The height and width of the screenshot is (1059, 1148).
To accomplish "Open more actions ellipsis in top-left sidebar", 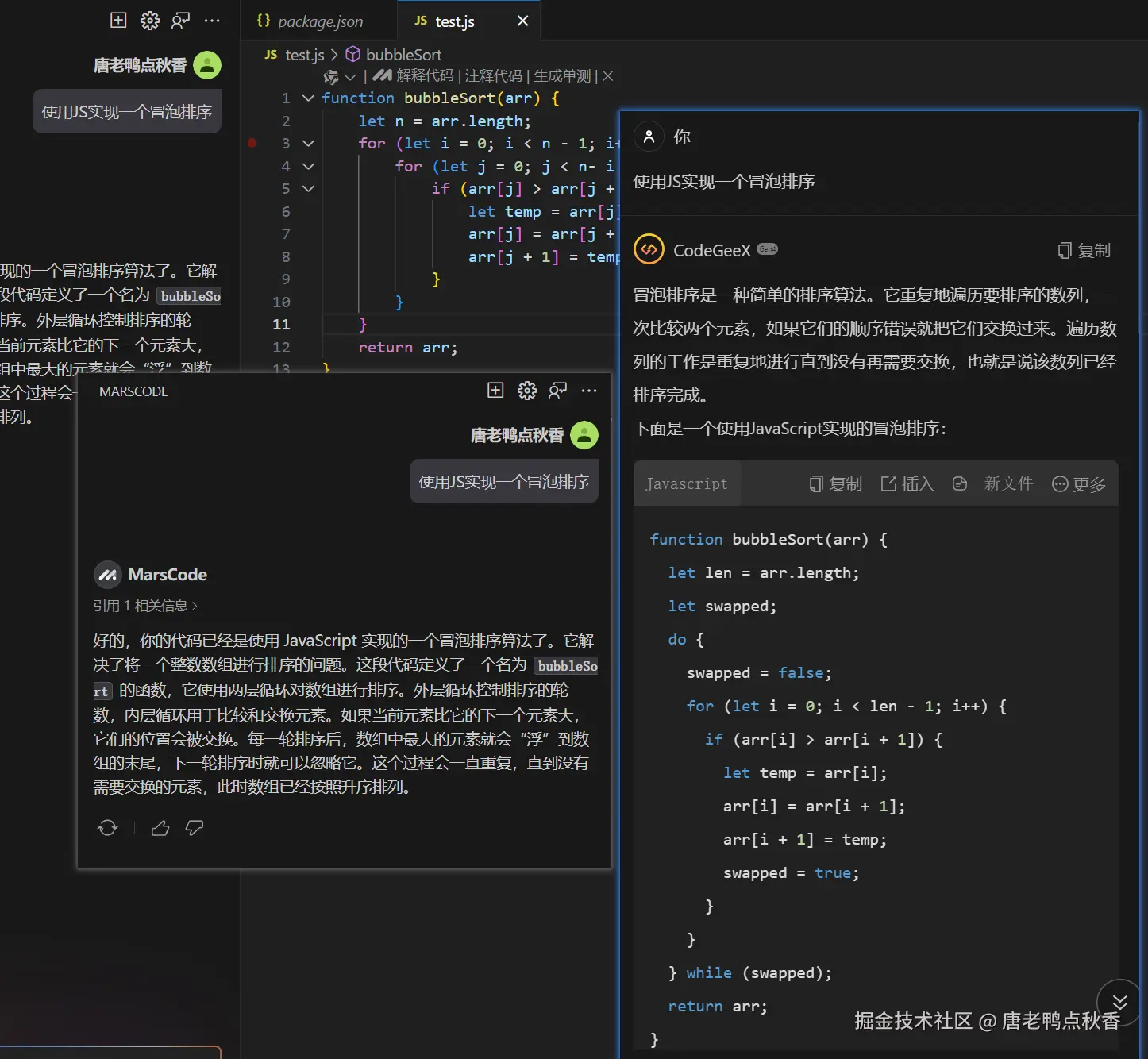I will (212, 21).
